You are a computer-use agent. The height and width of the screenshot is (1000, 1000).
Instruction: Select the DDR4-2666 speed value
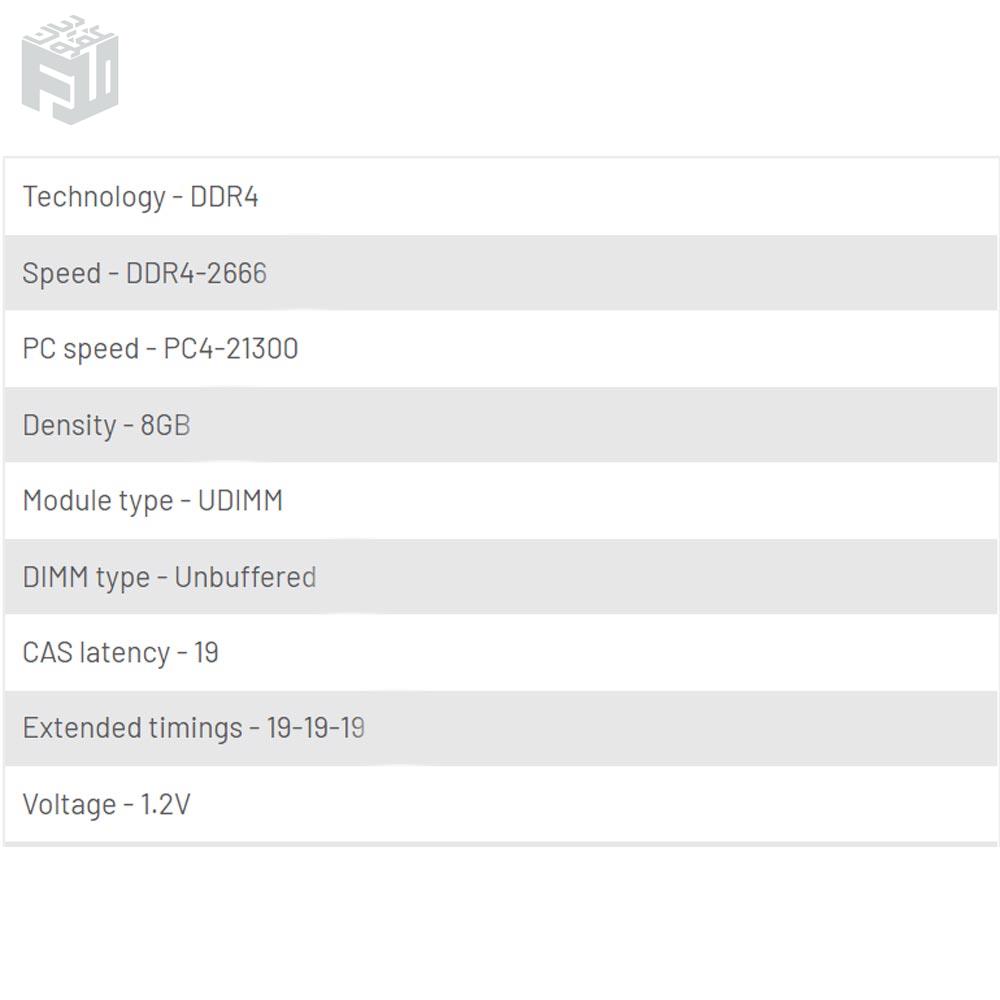click(x=196, y=274)
